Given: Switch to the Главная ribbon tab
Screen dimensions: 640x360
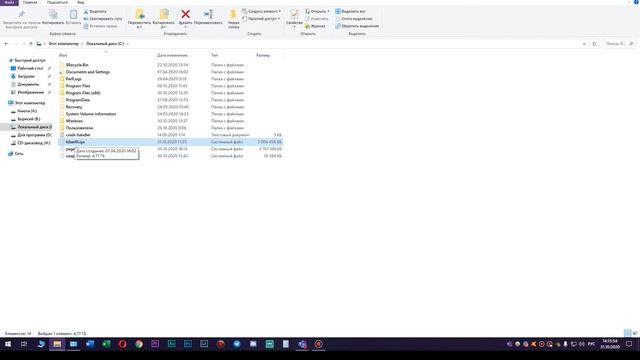Looking at the screenshot, I should click(x=30, y=2).
